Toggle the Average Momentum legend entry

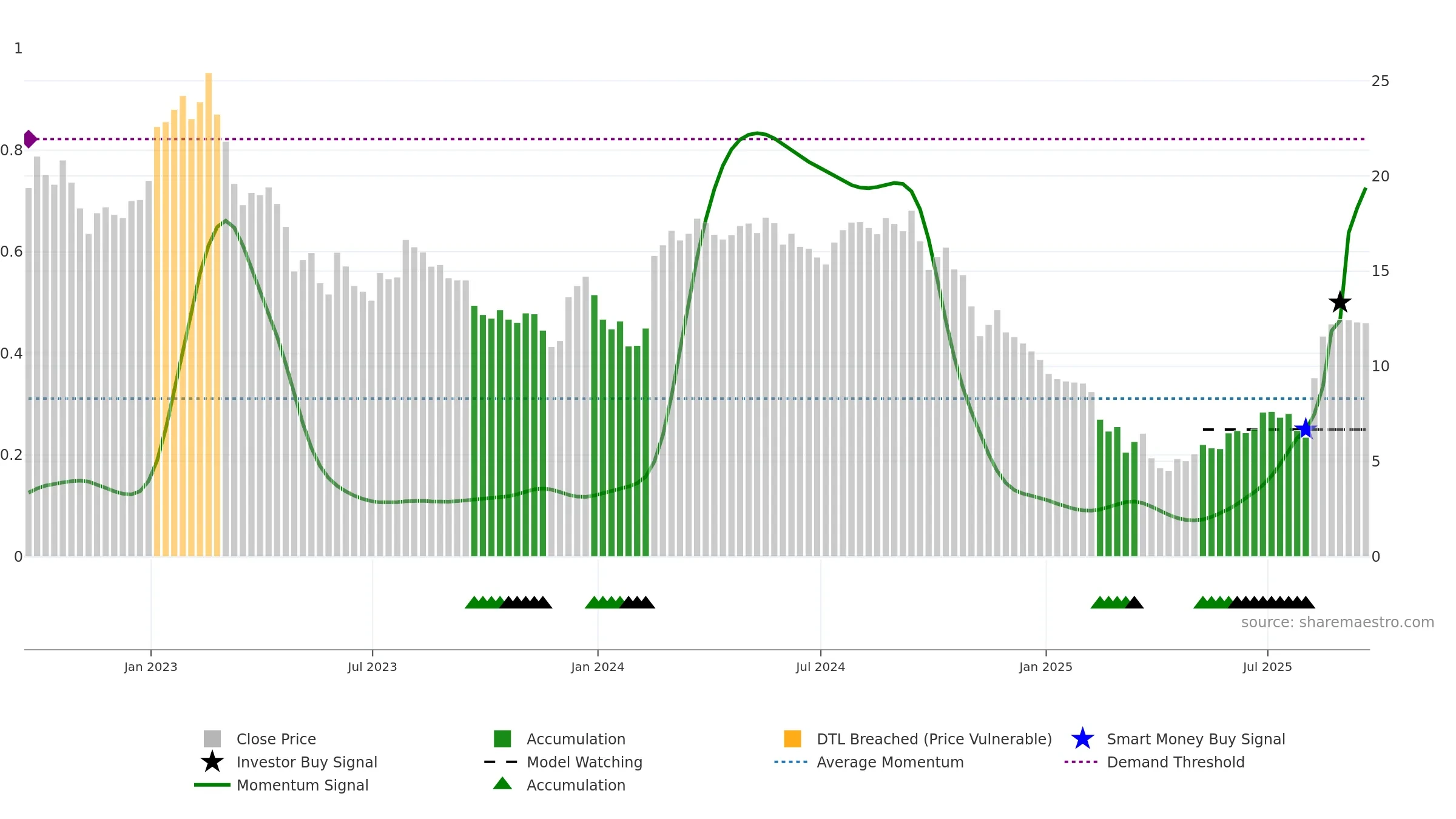(869, 762)
